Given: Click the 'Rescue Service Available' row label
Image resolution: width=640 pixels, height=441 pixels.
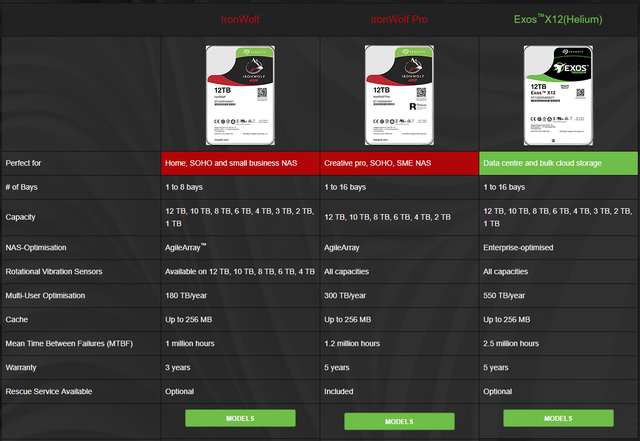Looking at the screenshot, I should click(x=49, y=392).
